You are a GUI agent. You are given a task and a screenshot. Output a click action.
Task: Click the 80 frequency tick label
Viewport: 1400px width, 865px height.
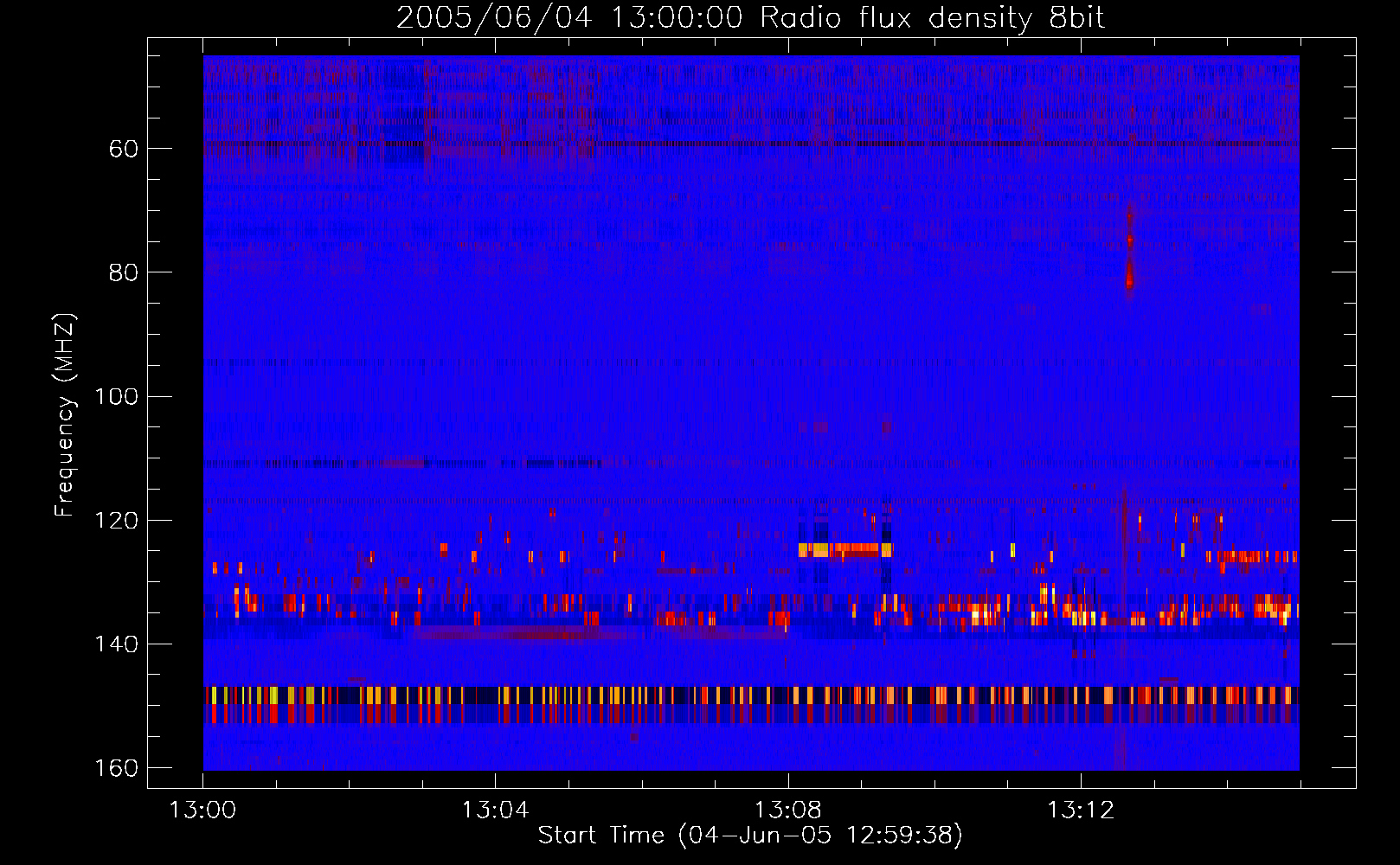124,272
